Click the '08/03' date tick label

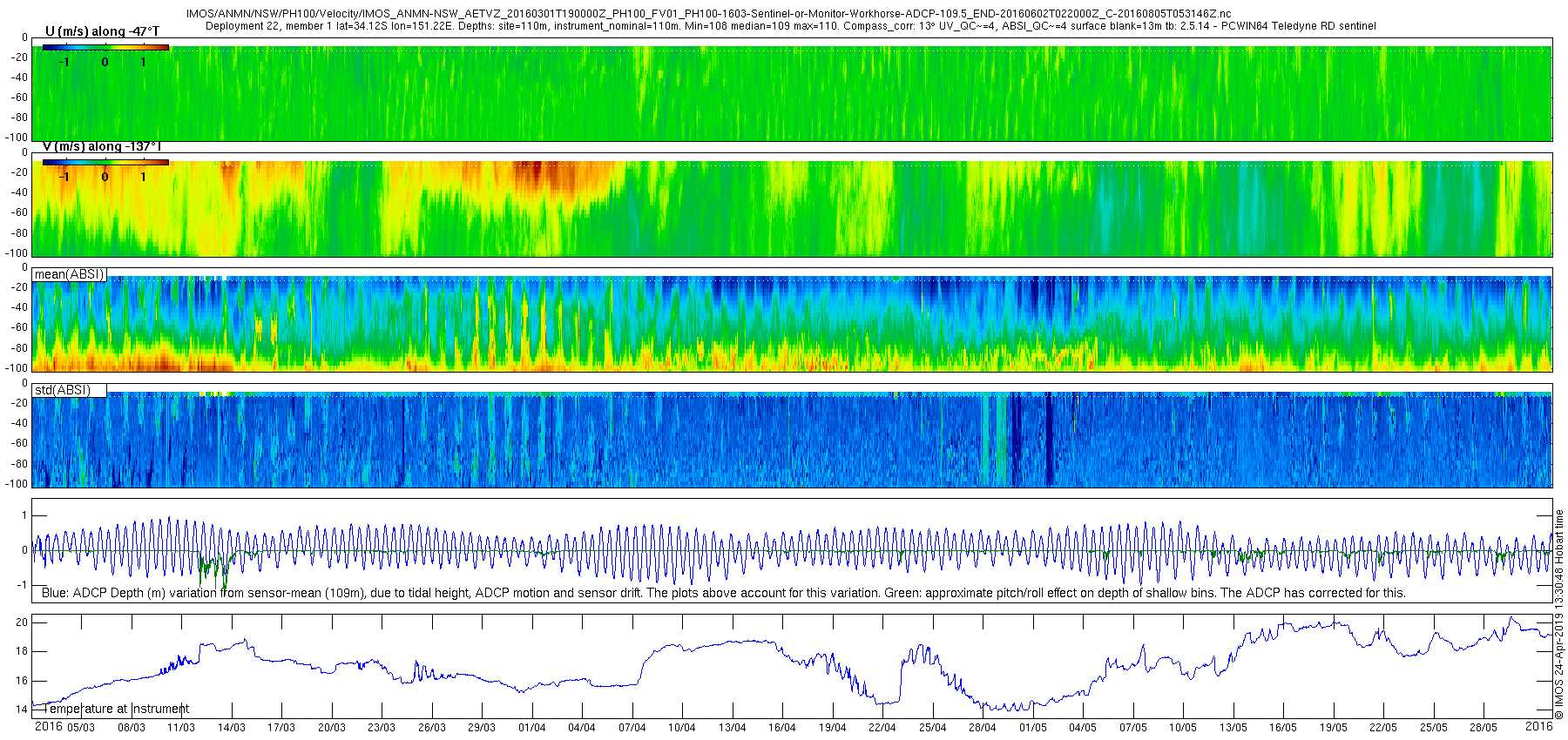[132, 728]
